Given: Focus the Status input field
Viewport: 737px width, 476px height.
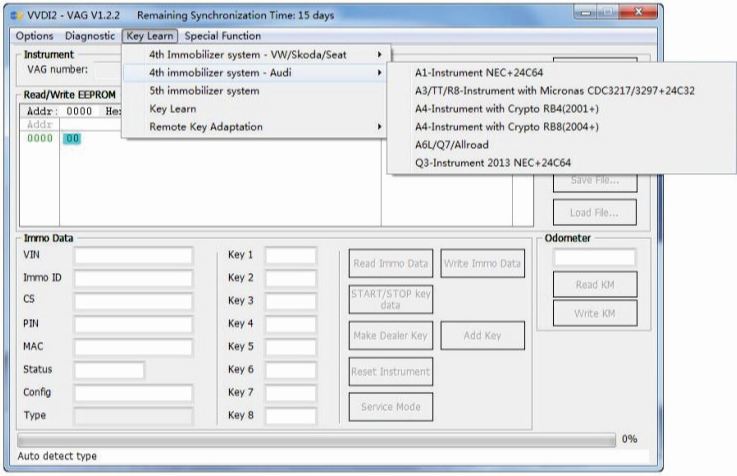Looking at the screenshot, I should tap(109, 370).
